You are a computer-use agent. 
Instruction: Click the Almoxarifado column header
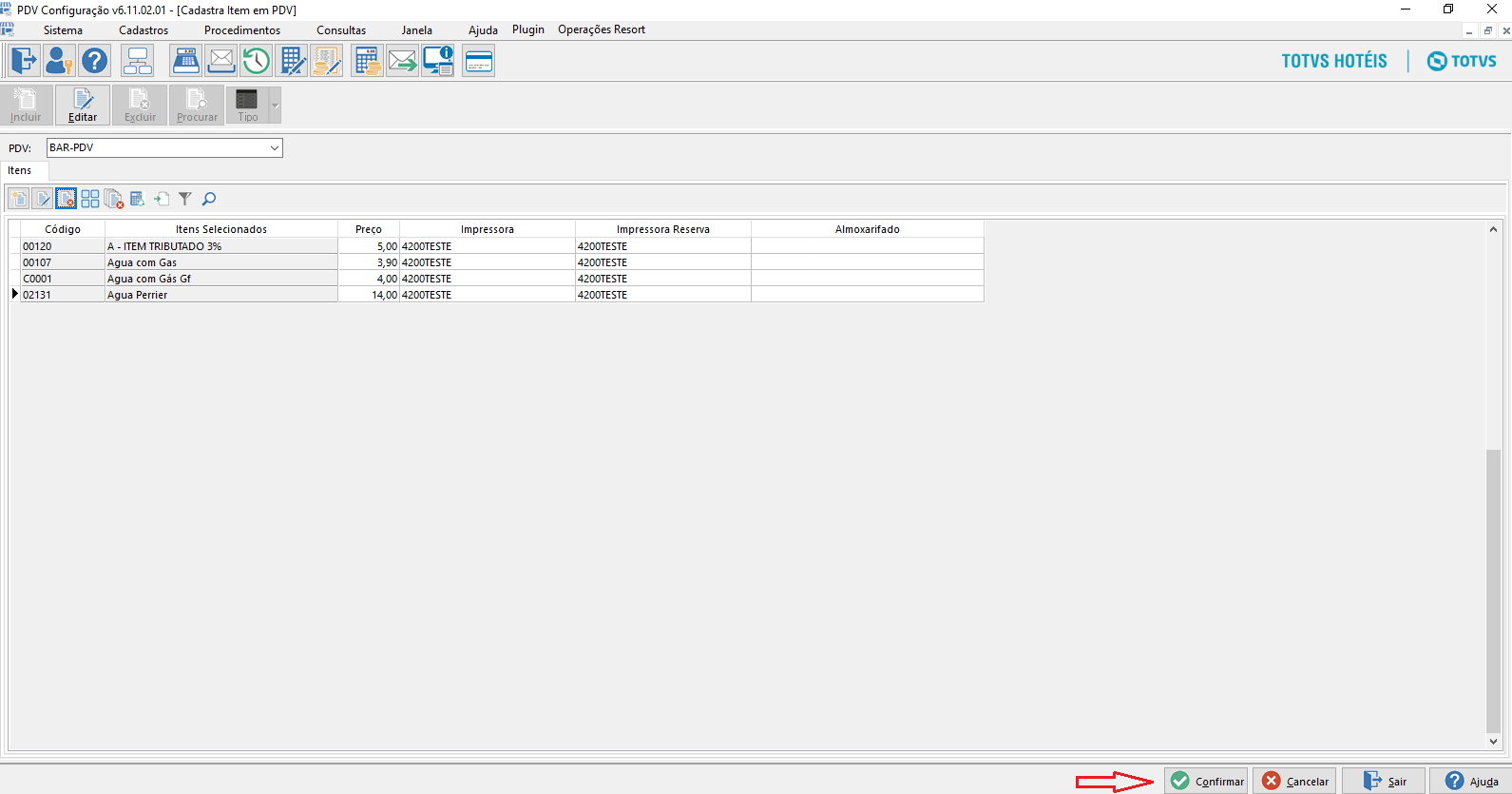(x=868, y=229)
